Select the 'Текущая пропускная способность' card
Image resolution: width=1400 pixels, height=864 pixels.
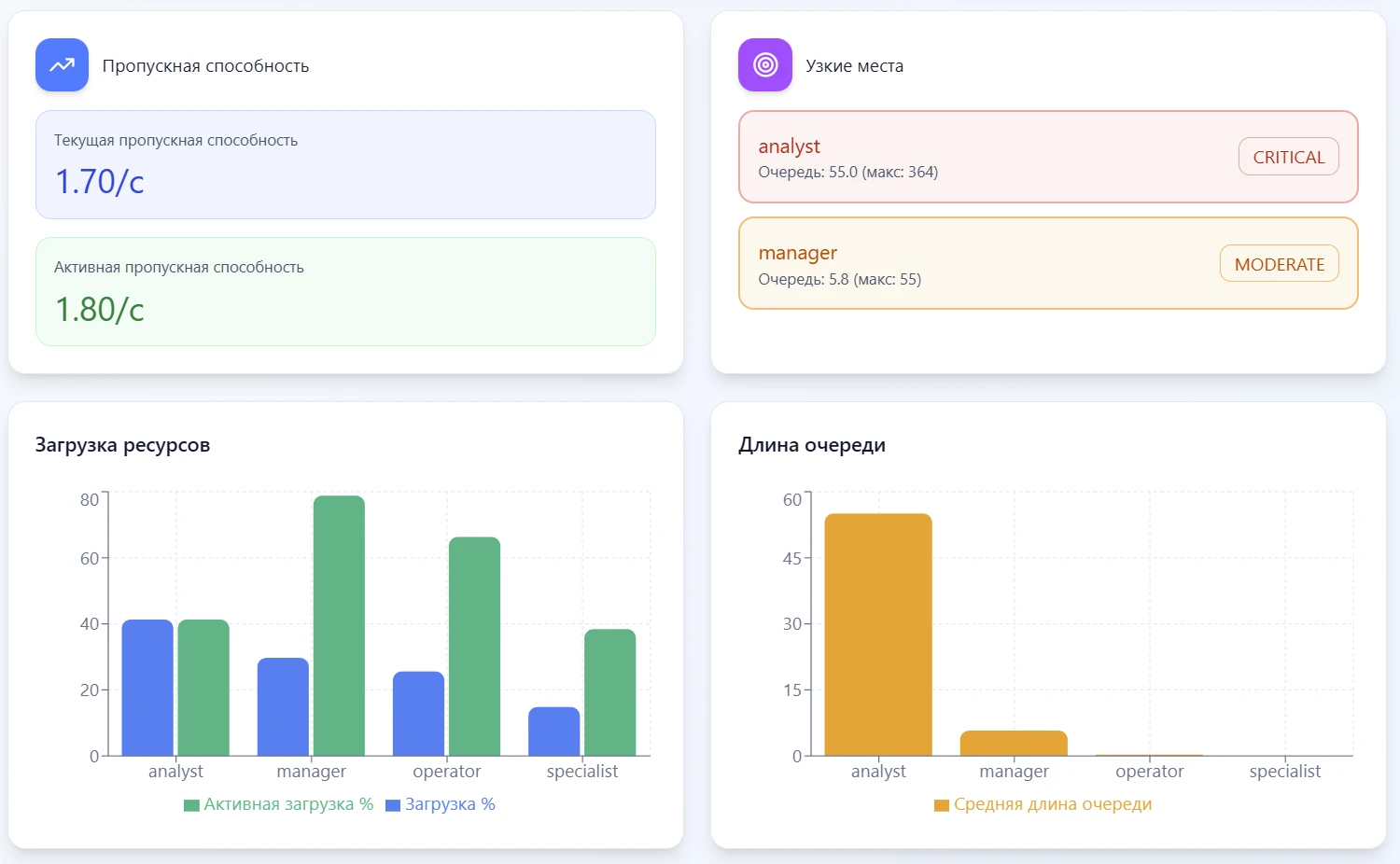(x=345, y=165)
